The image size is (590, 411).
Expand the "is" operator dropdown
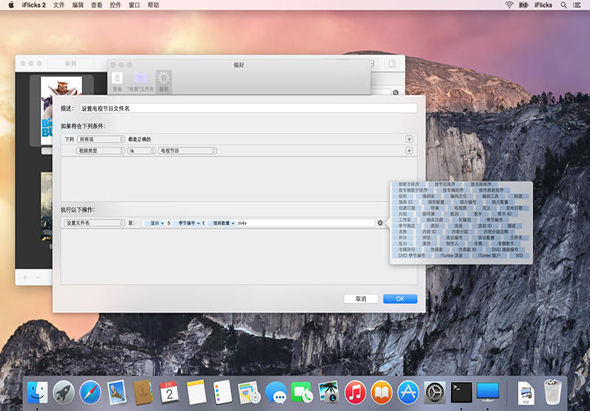click(x=141, y=151)
